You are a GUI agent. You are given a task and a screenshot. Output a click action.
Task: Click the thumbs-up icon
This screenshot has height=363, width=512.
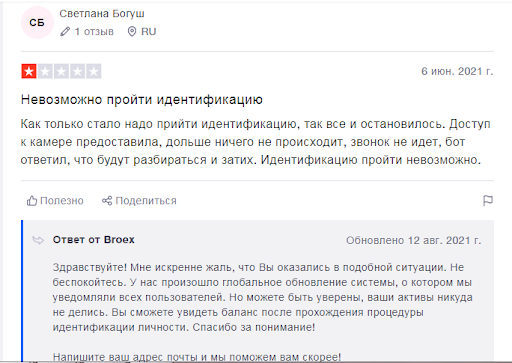(32, 201)
